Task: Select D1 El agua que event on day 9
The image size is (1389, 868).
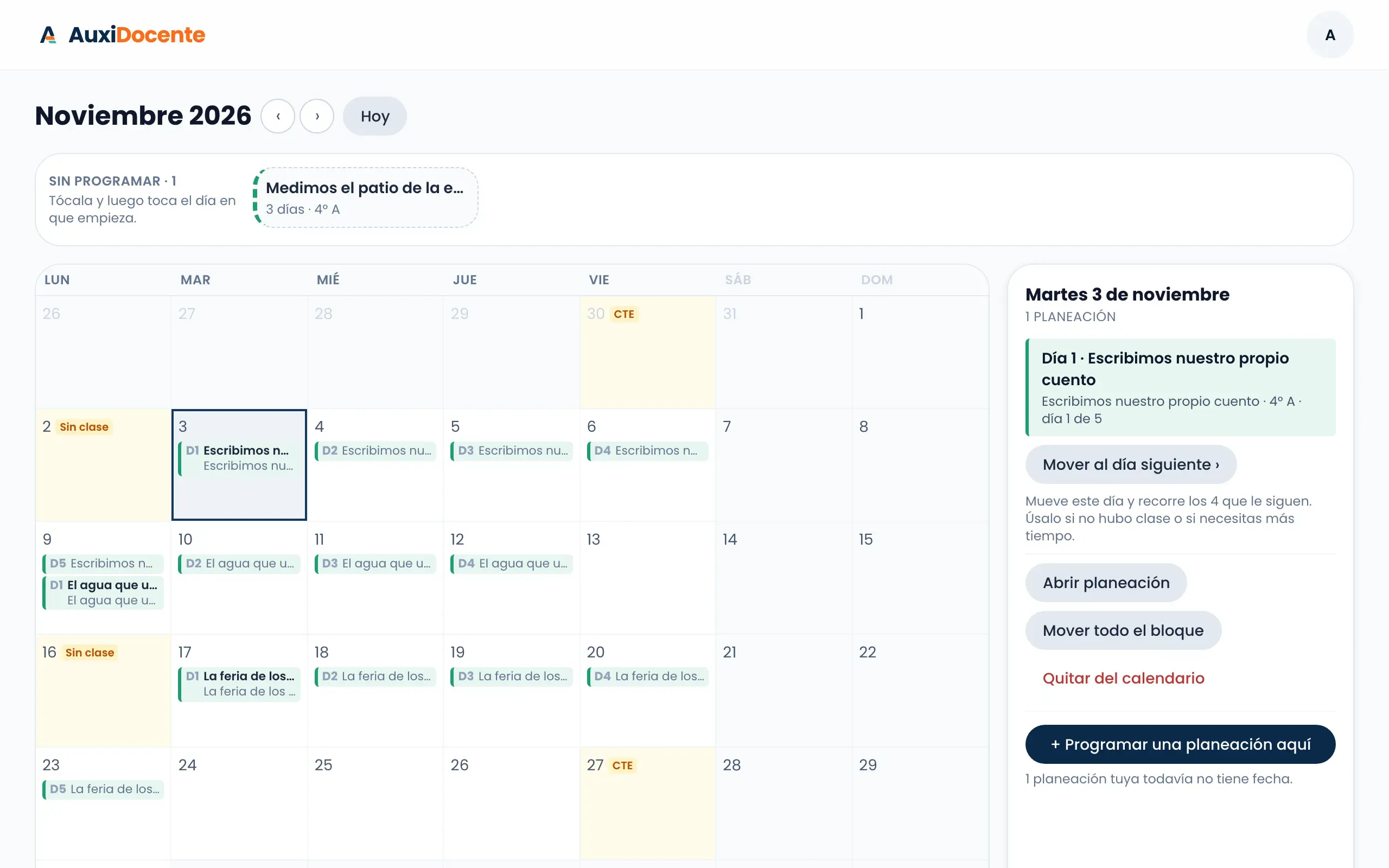Action: 103,592
